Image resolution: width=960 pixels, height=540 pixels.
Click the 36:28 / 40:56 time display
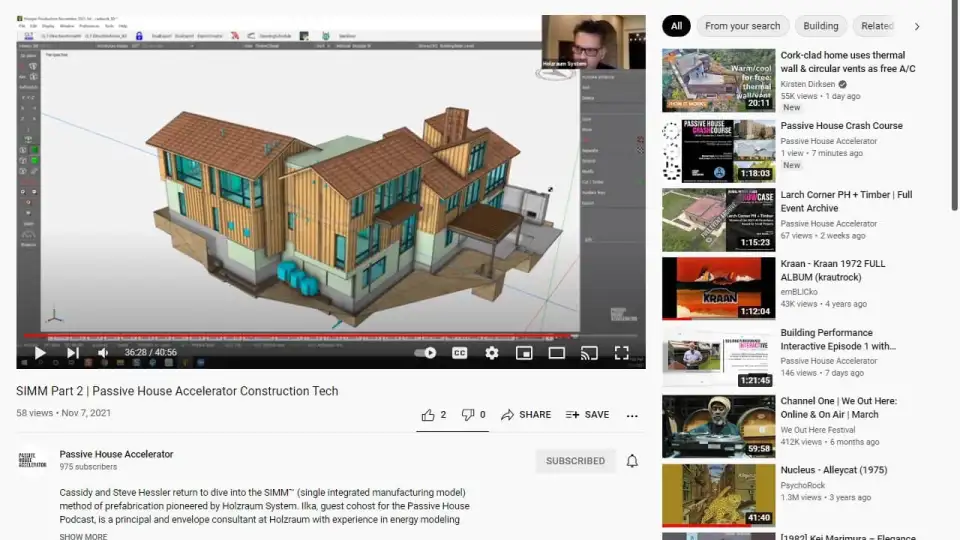point(151,353)
